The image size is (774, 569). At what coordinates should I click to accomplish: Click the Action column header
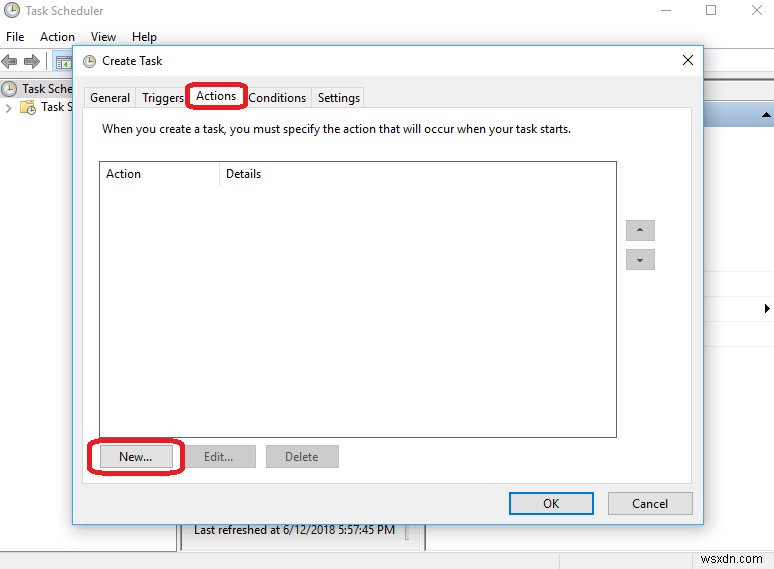tap(159, 174)
